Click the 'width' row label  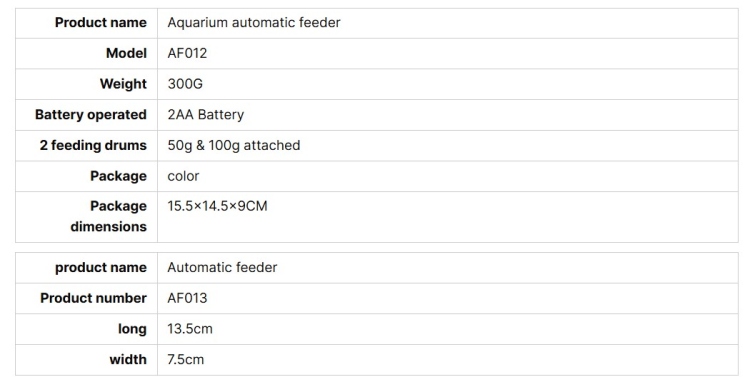[x=128, y=360]
